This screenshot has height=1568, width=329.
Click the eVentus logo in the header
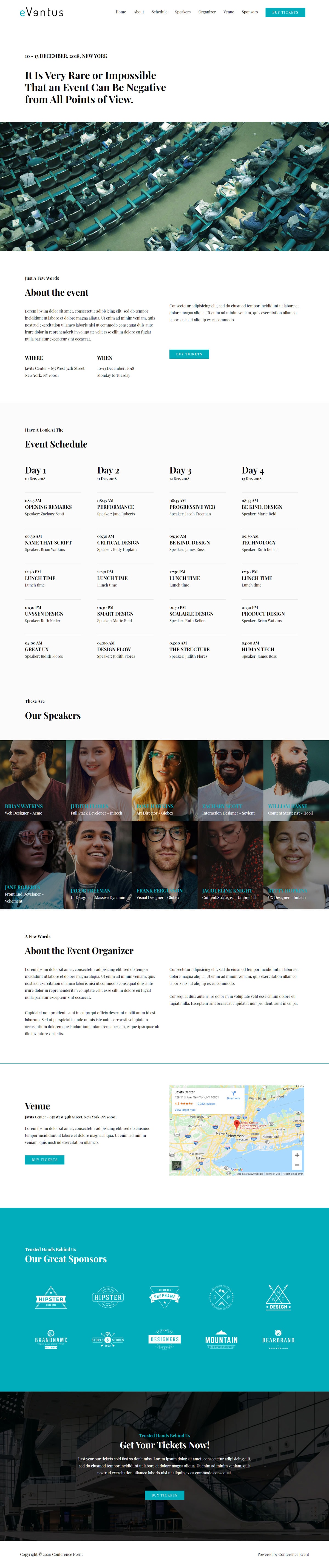click(41, 12)
